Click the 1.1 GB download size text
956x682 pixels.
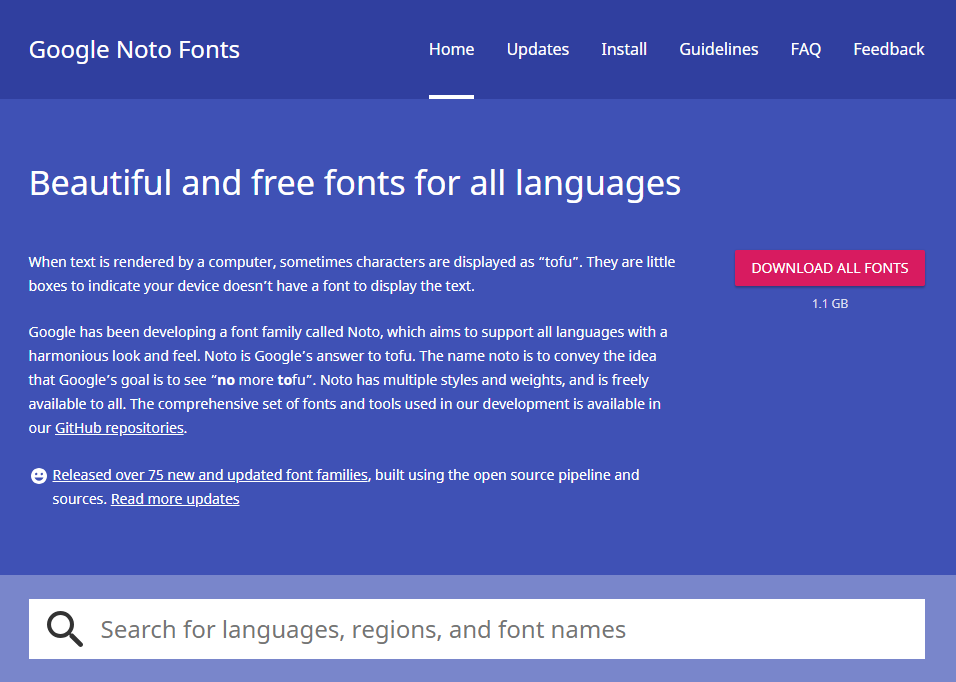tap(830, 304)
